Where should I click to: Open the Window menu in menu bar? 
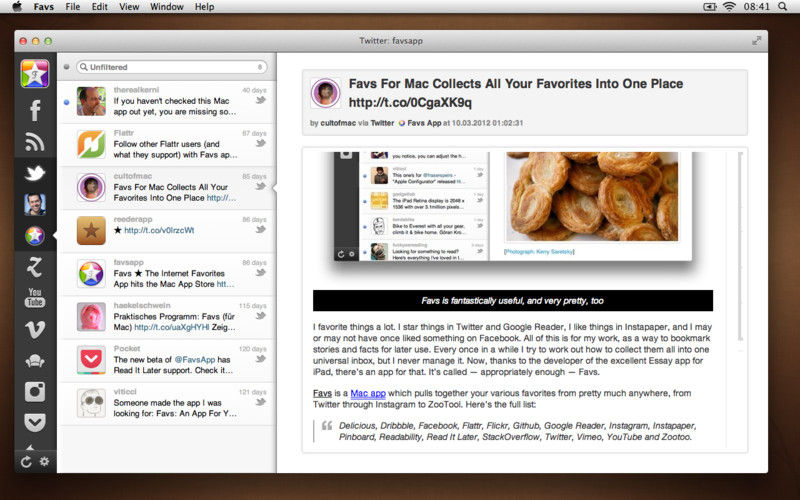[167, 7]
